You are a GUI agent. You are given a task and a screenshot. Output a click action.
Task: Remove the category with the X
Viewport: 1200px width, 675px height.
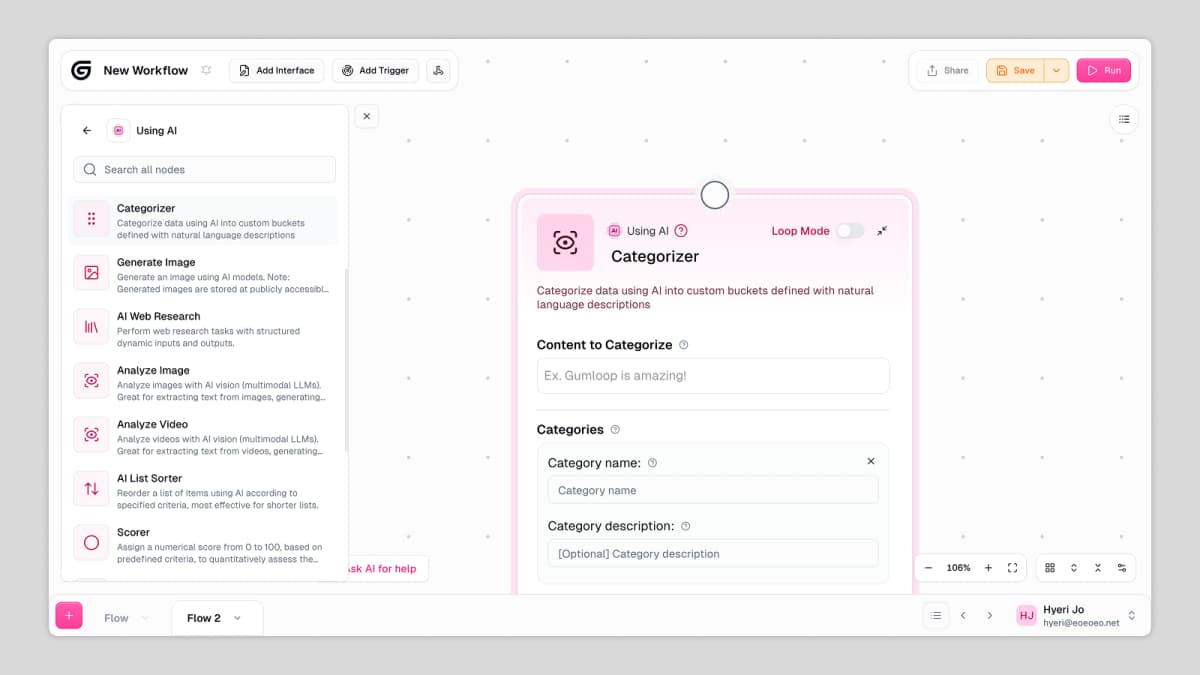(870, 461)
